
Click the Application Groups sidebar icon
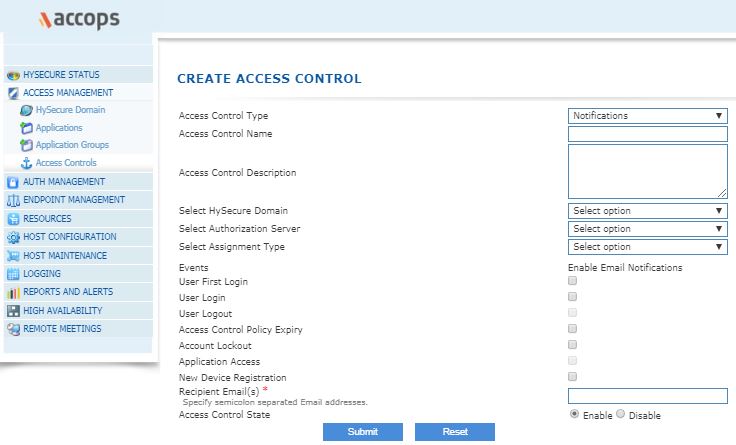click(26, 145)
